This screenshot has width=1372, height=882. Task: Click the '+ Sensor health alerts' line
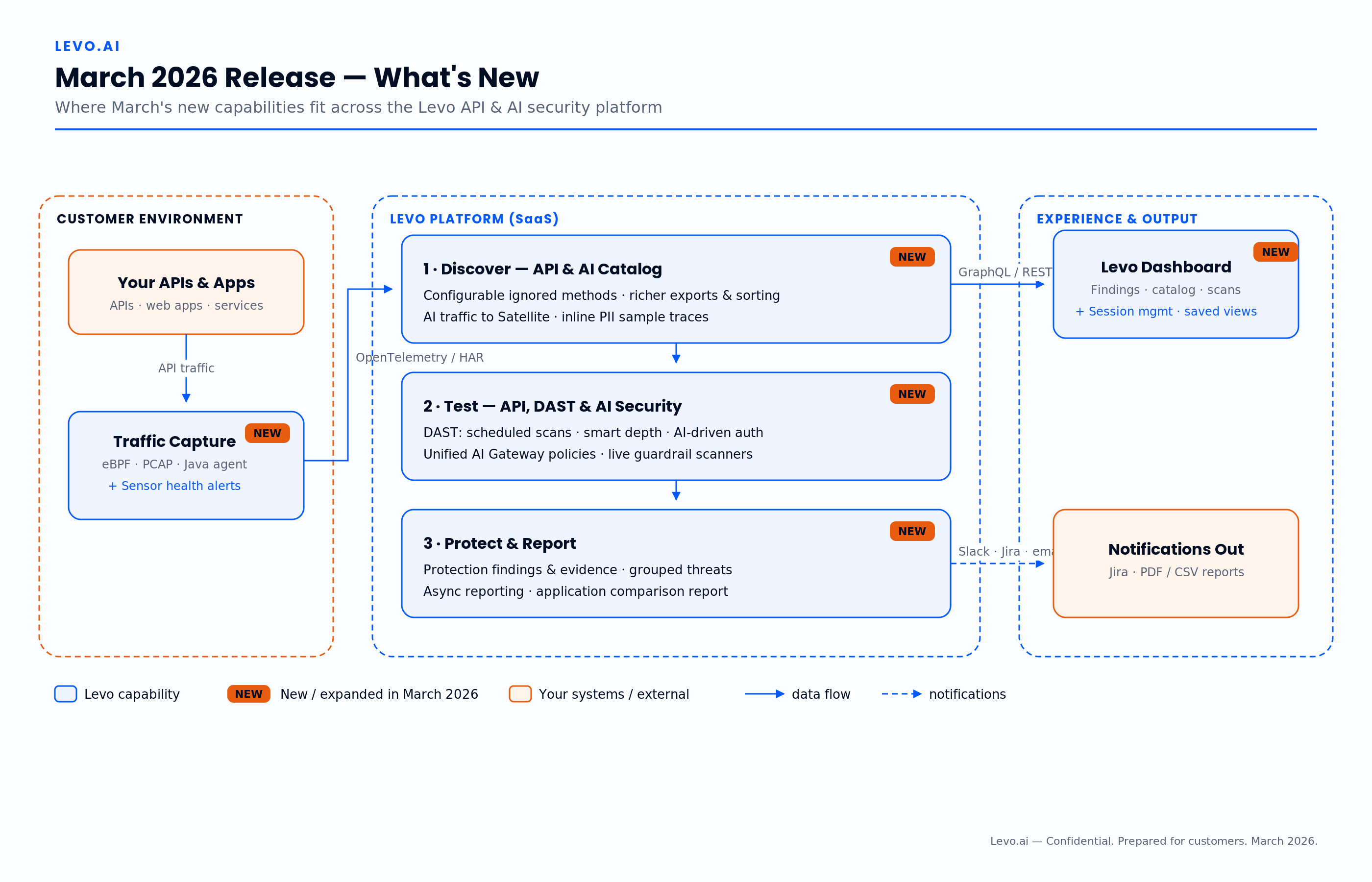coord(174,486)
